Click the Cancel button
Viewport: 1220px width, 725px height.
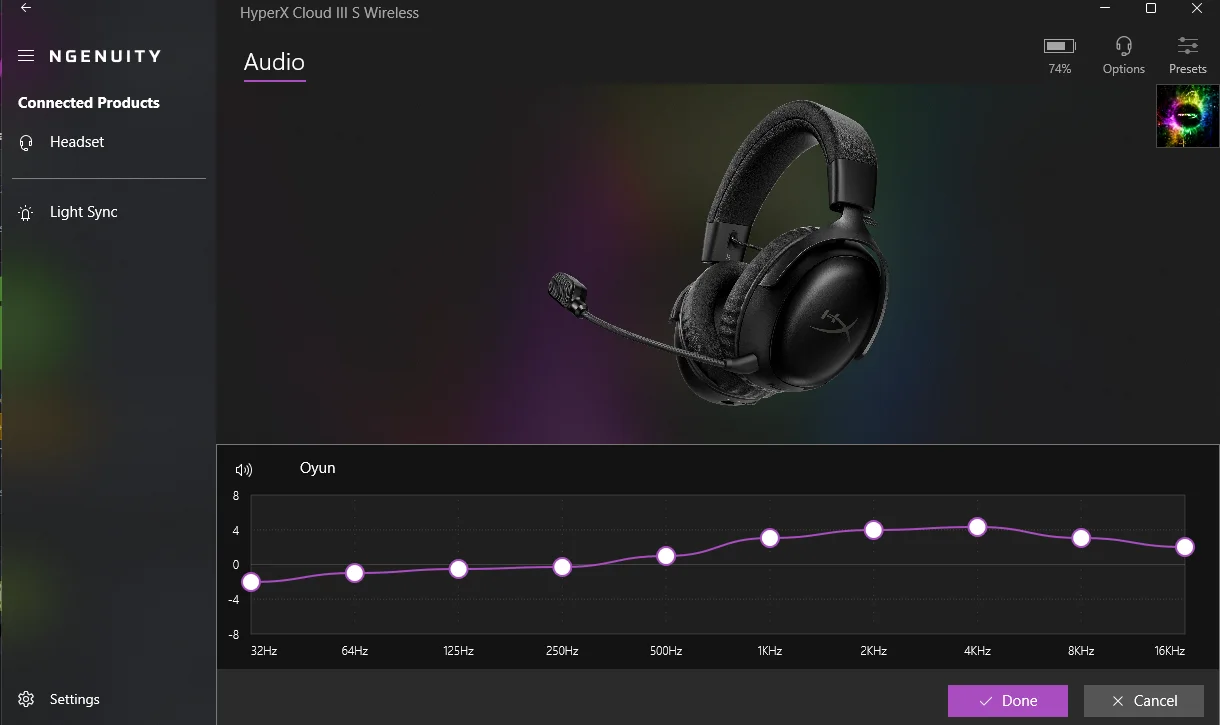[x=1144, y=701]
